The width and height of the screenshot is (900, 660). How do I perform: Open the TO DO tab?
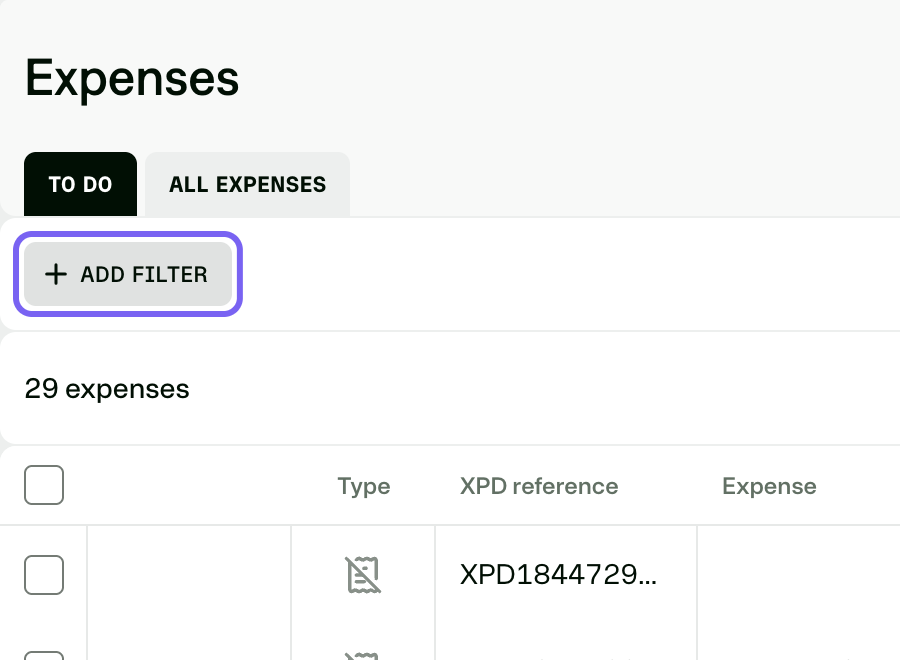(80, 184)
